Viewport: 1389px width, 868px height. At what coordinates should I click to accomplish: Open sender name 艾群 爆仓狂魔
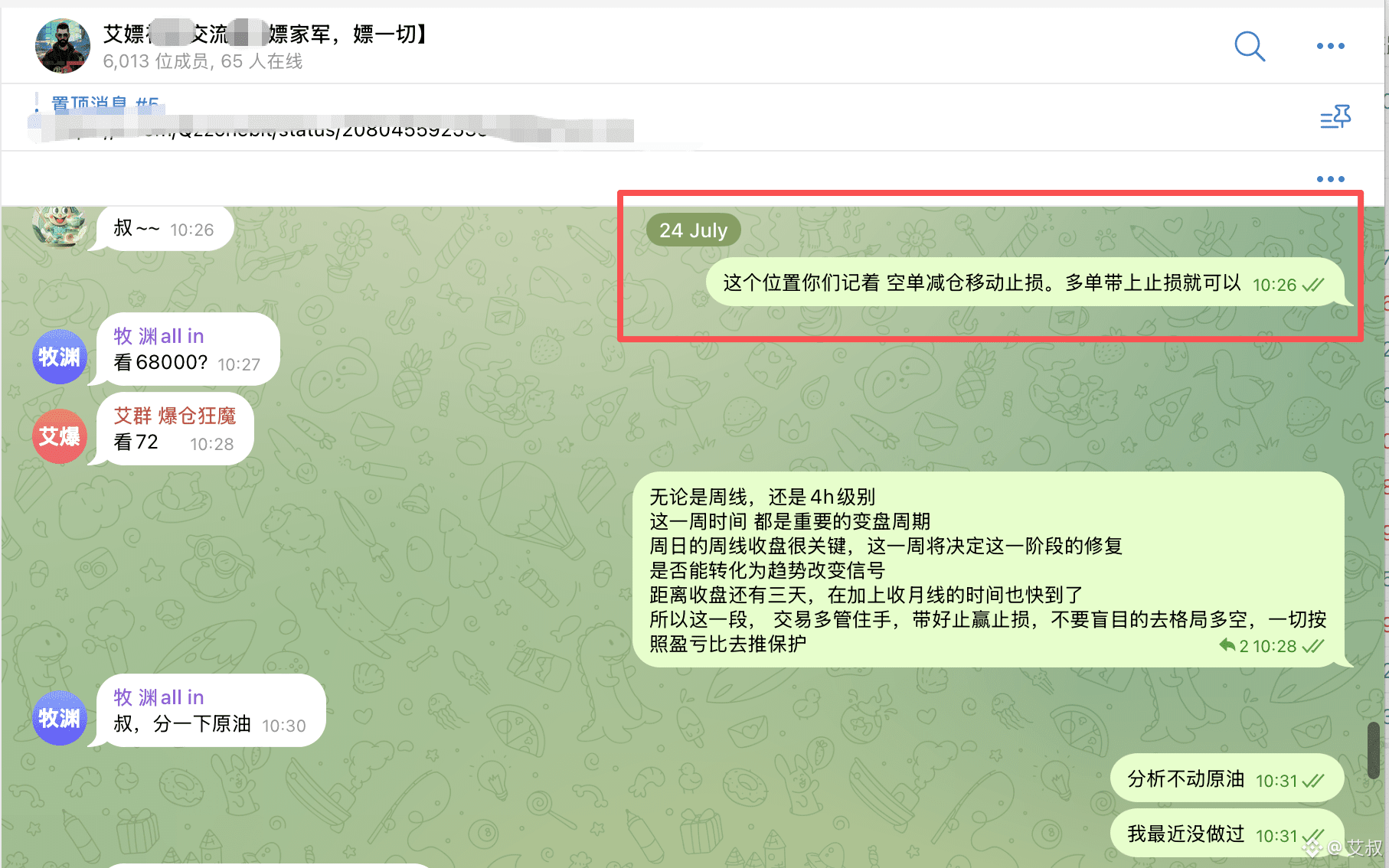coord(175,416)
